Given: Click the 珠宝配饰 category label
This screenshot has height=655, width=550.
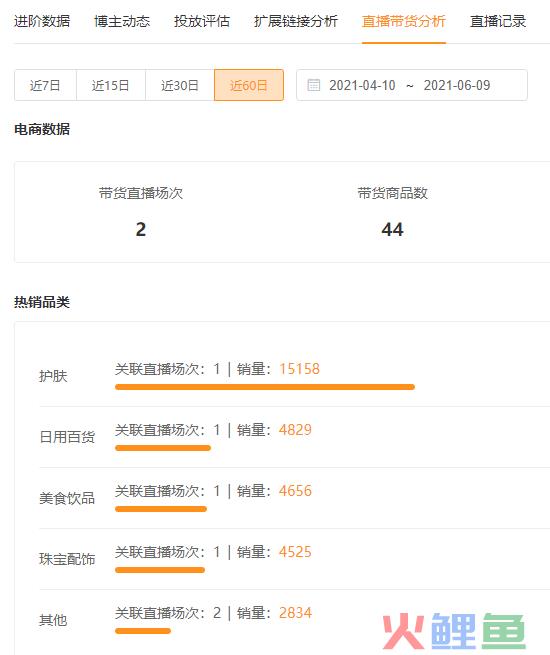Looking at the screenshot, I should tap(67, 559).
